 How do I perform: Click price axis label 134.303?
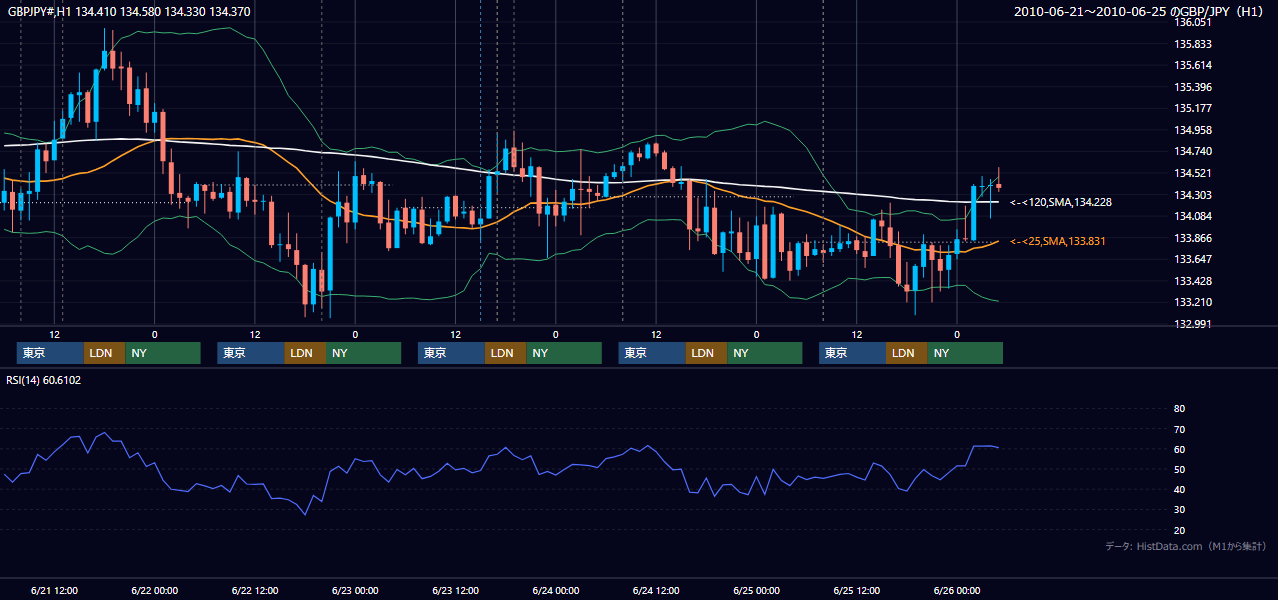pyautogui.click(x=1194, y=195)
